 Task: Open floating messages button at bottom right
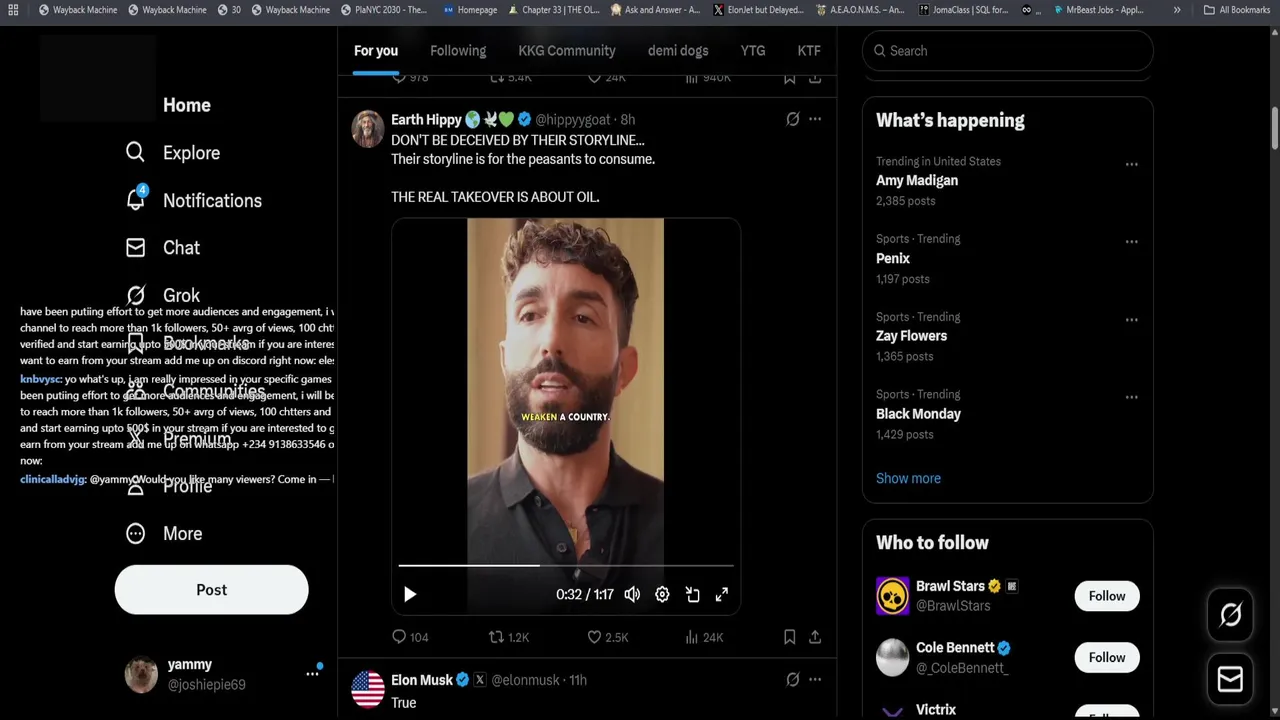coord(1230,679)
